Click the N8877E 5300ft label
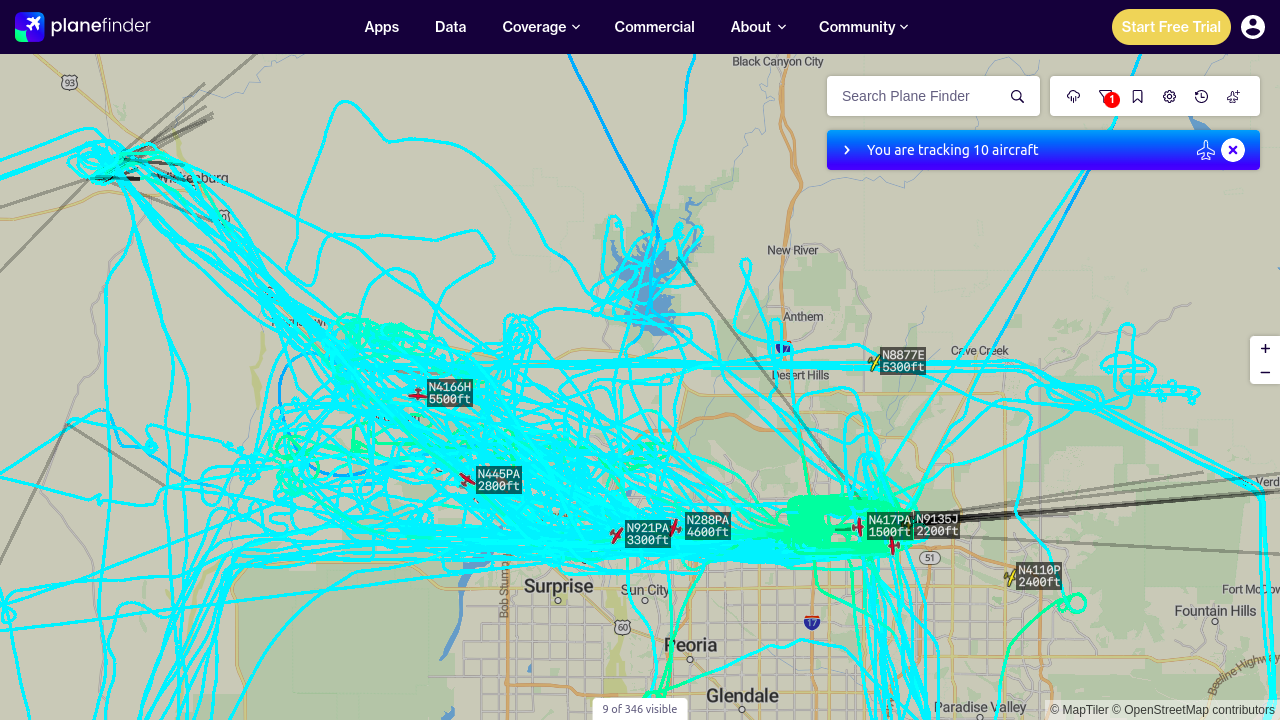Image resolution: width=1280 pixels, height=720 pixels. pos(903,361)
